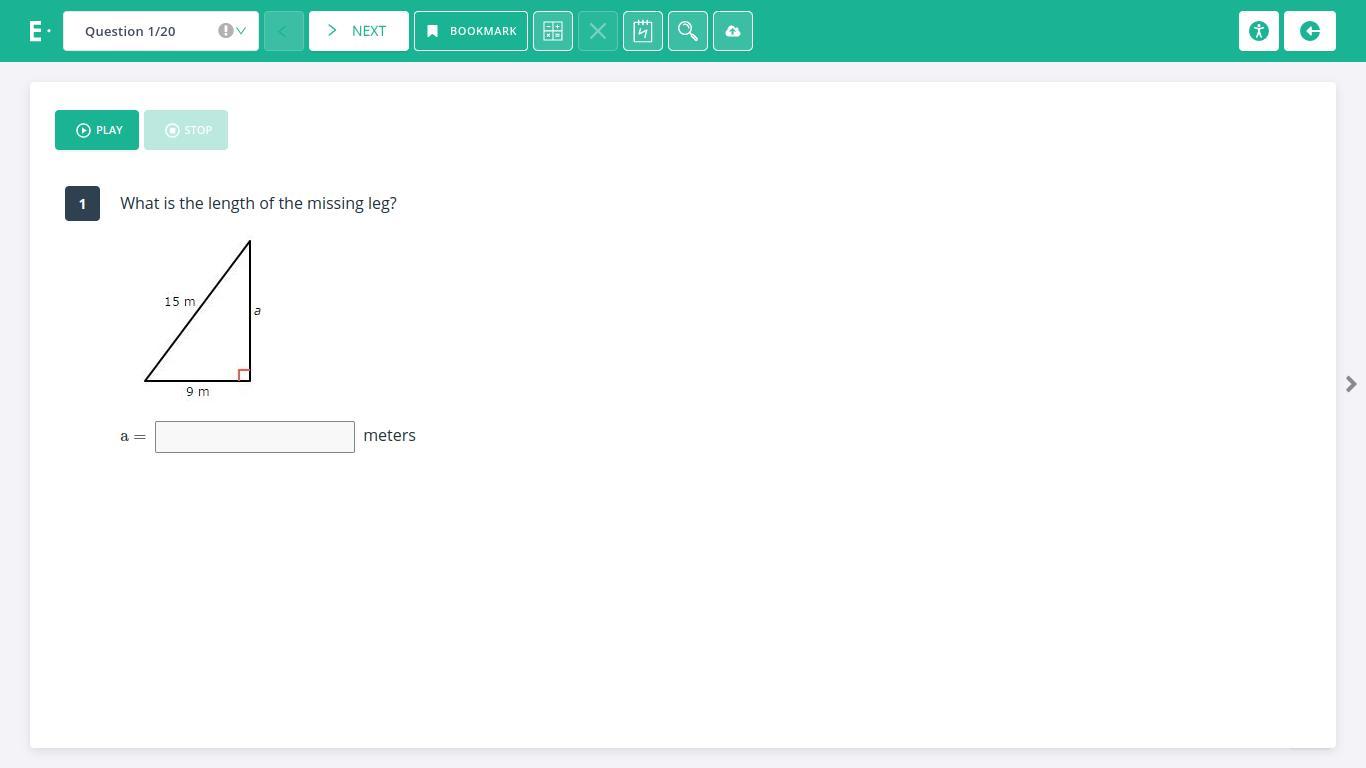Viewport: 1366px width, 768px height.
Task: Click the a label on the triangle side
Action: point(257,311)
